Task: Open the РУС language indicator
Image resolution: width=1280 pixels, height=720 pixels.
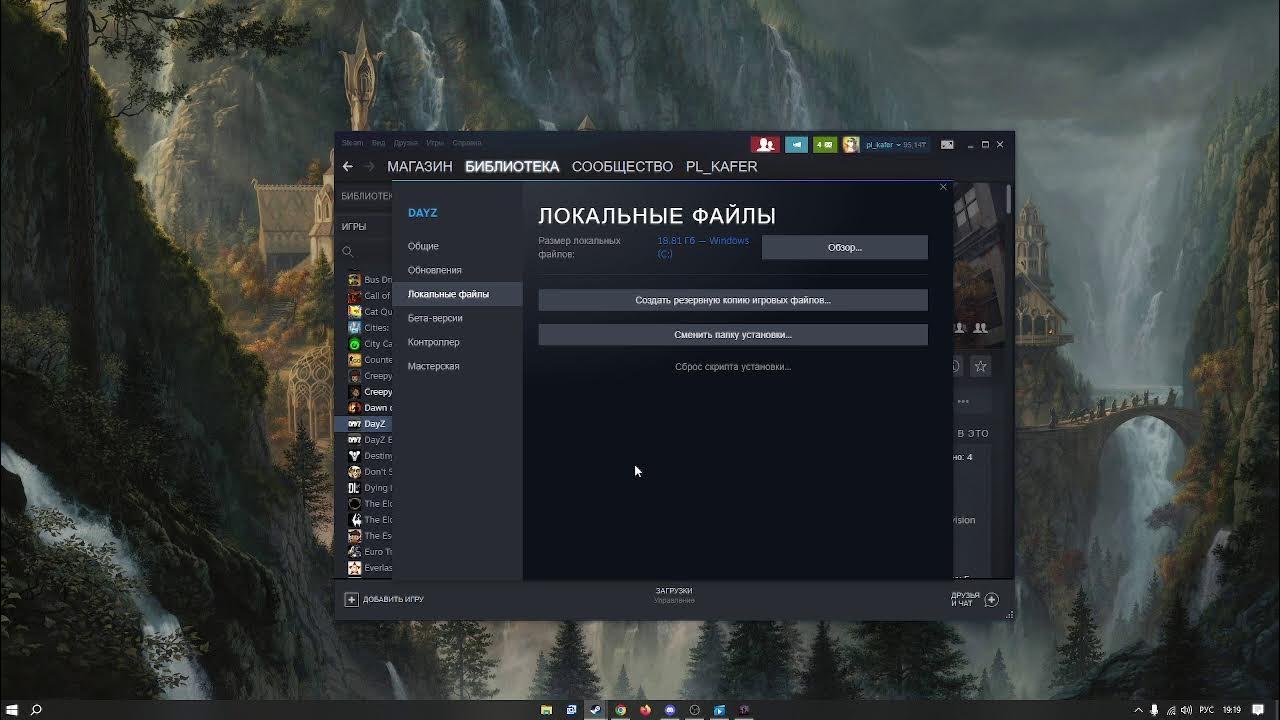Action: [1205, 710]
